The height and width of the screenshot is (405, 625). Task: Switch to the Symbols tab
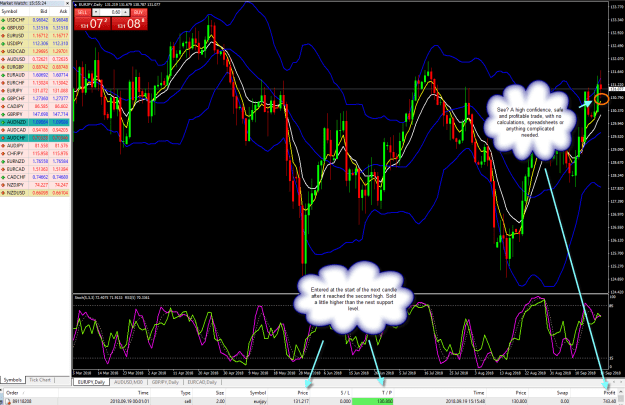tap(13, 380)
